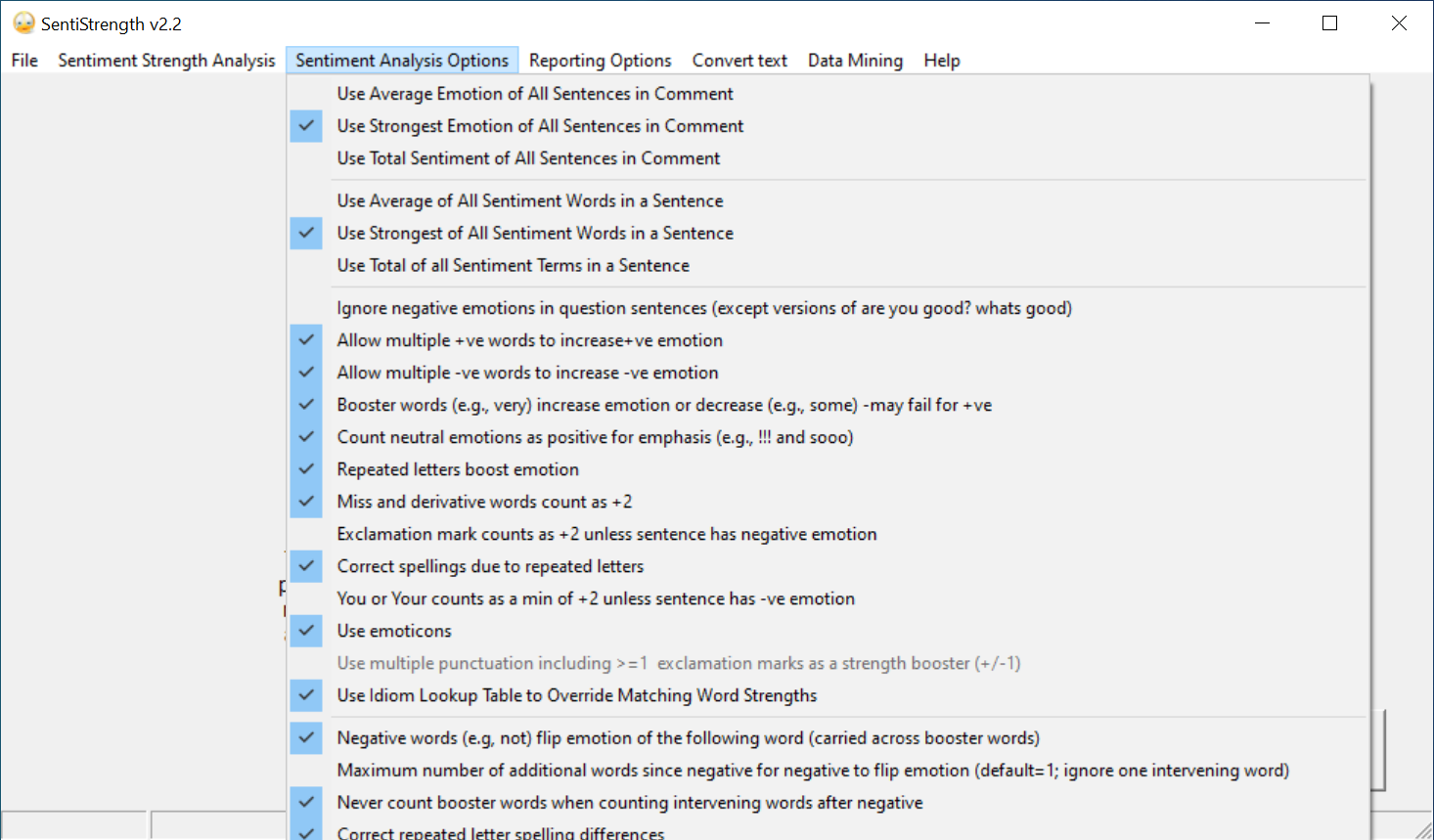Image resolution: width=1434 pixels, height=840 pixels.
Task: Open Sentiment Strength Analysis menu
Action: (x=166, y=61)
